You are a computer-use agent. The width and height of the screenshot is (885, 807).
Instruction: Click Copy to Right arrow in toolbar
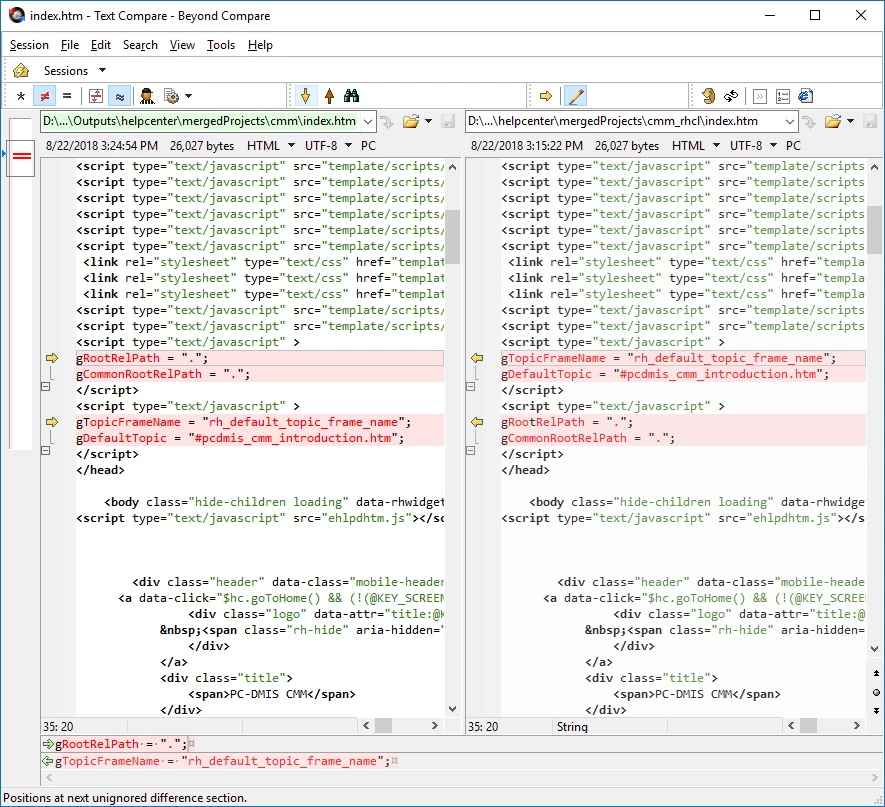click(546, 97)
